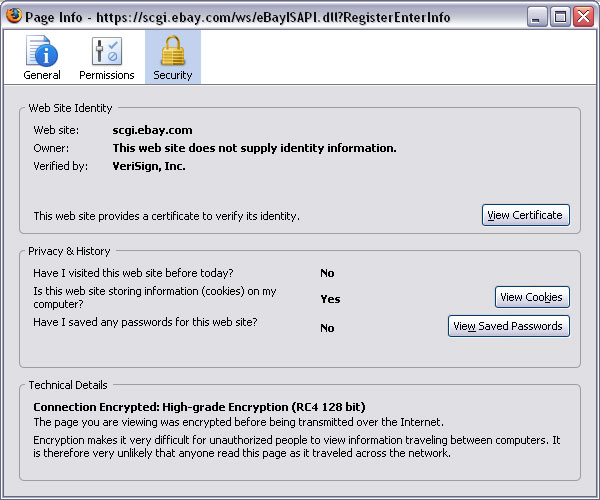Click View Saved Passwords
Screen dimensions: 600x500
(509, 326)
